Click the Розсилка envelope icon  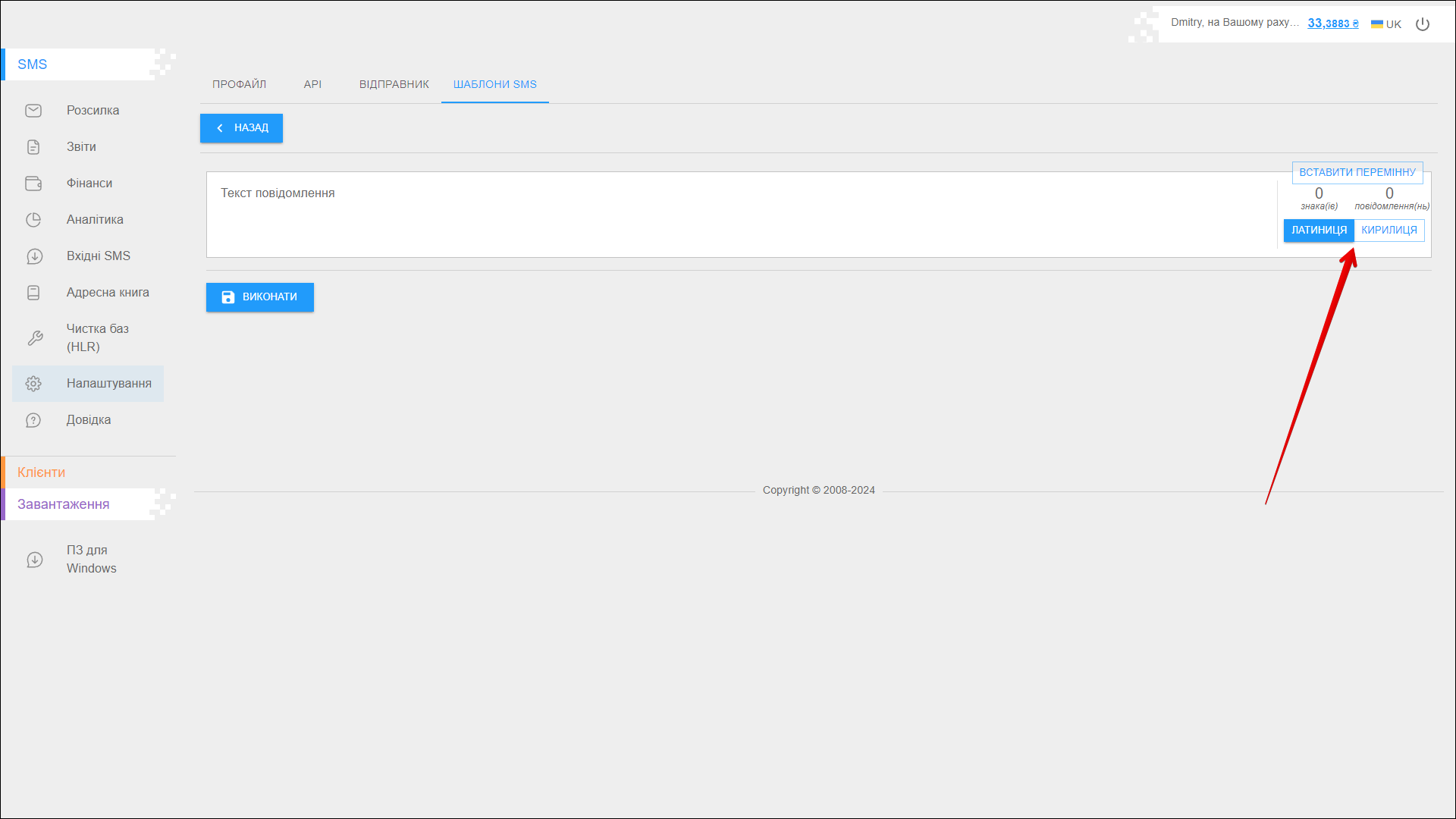click(x=33, y=111)
